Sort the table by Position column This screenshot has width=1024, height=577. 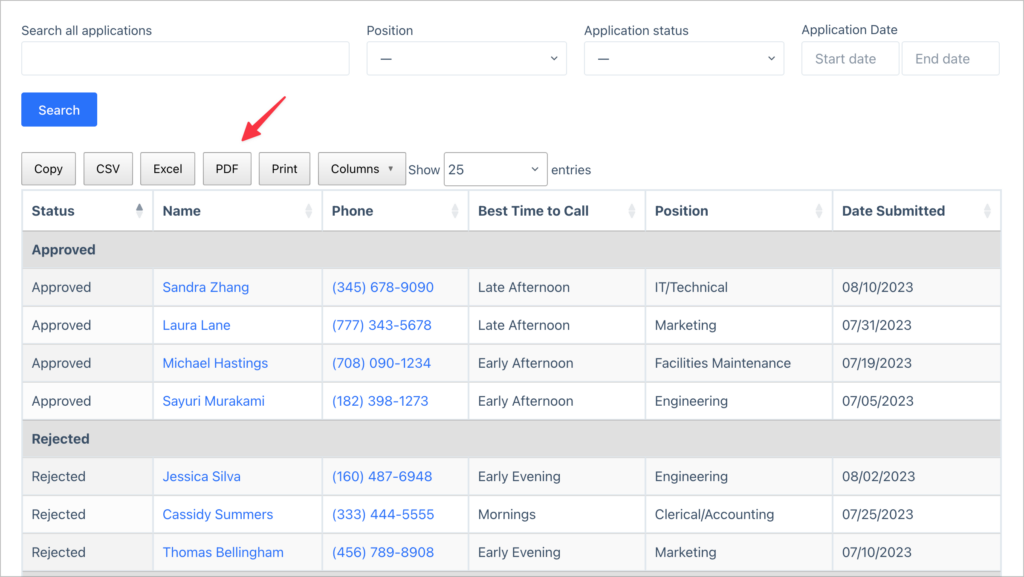pos(739,211)
